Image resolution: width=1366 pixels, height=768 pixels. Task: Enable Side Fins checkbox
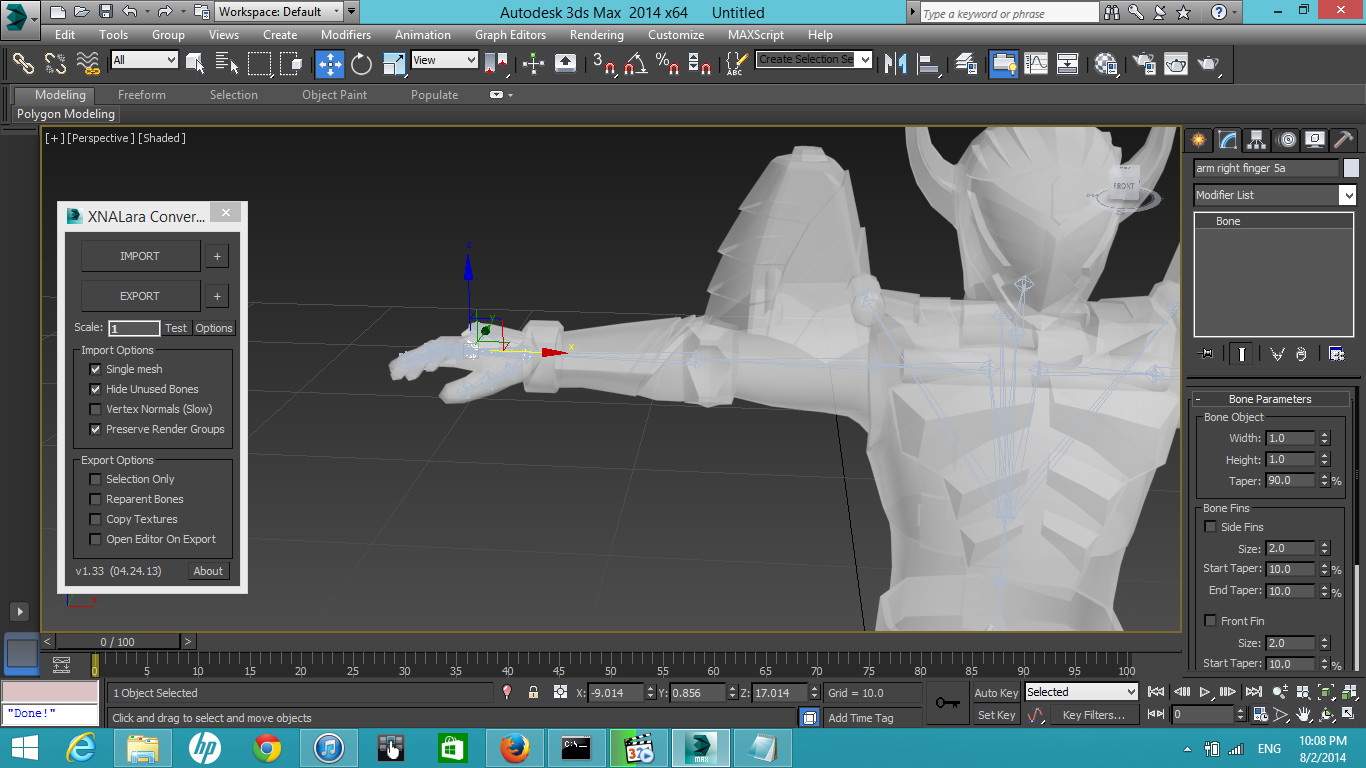pos(1211,527)
